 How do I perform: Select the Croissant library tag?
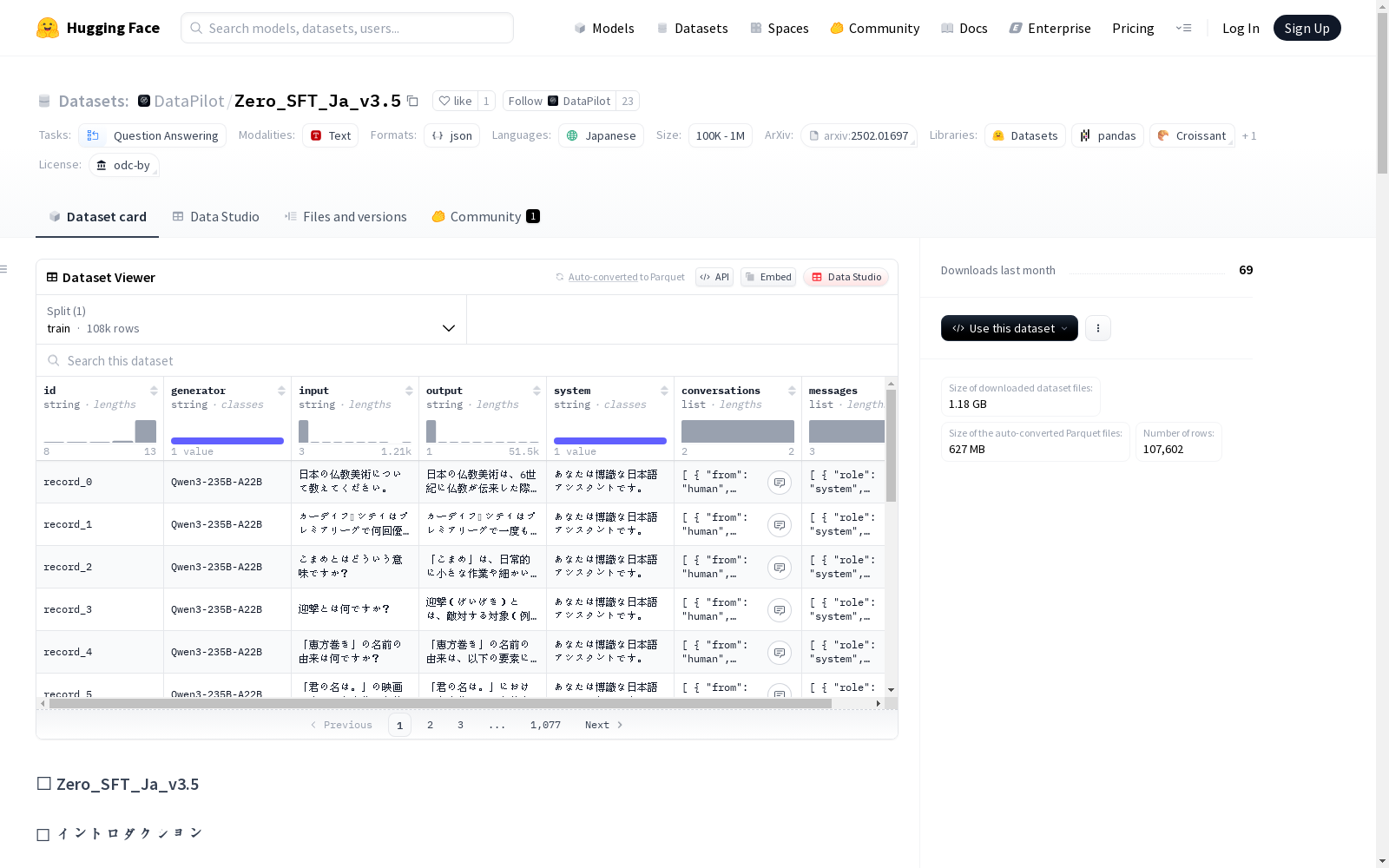point(1192,135)
